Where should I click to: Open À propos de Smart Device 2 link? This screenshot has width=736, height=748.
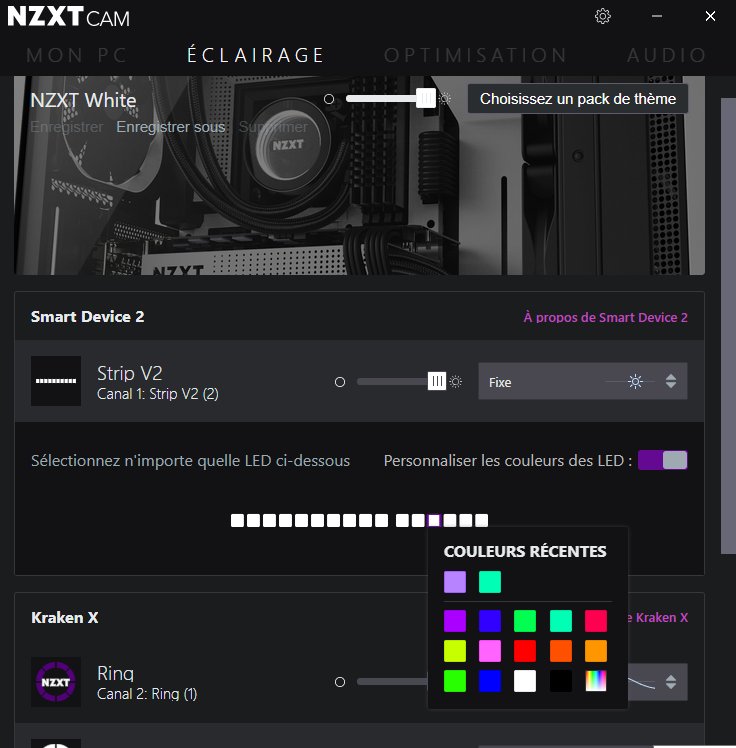pyautogui.click(x=605, y=317)
